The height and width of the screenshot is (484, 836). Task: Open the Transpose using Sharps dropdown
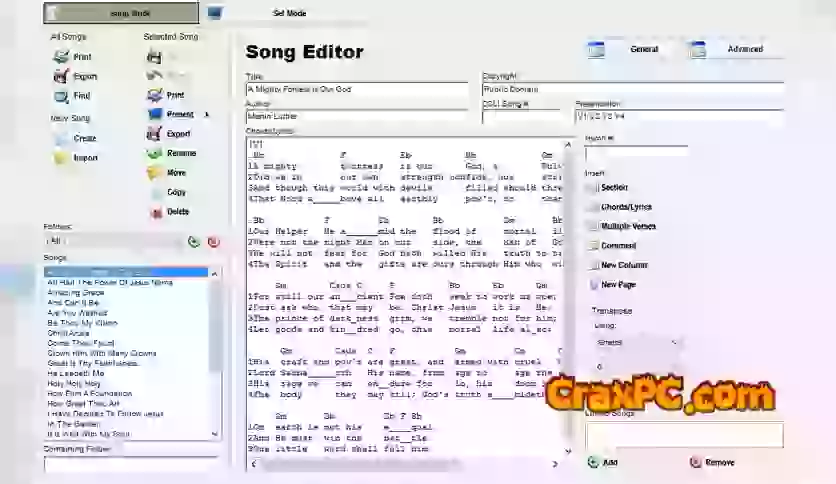point(636,343)
